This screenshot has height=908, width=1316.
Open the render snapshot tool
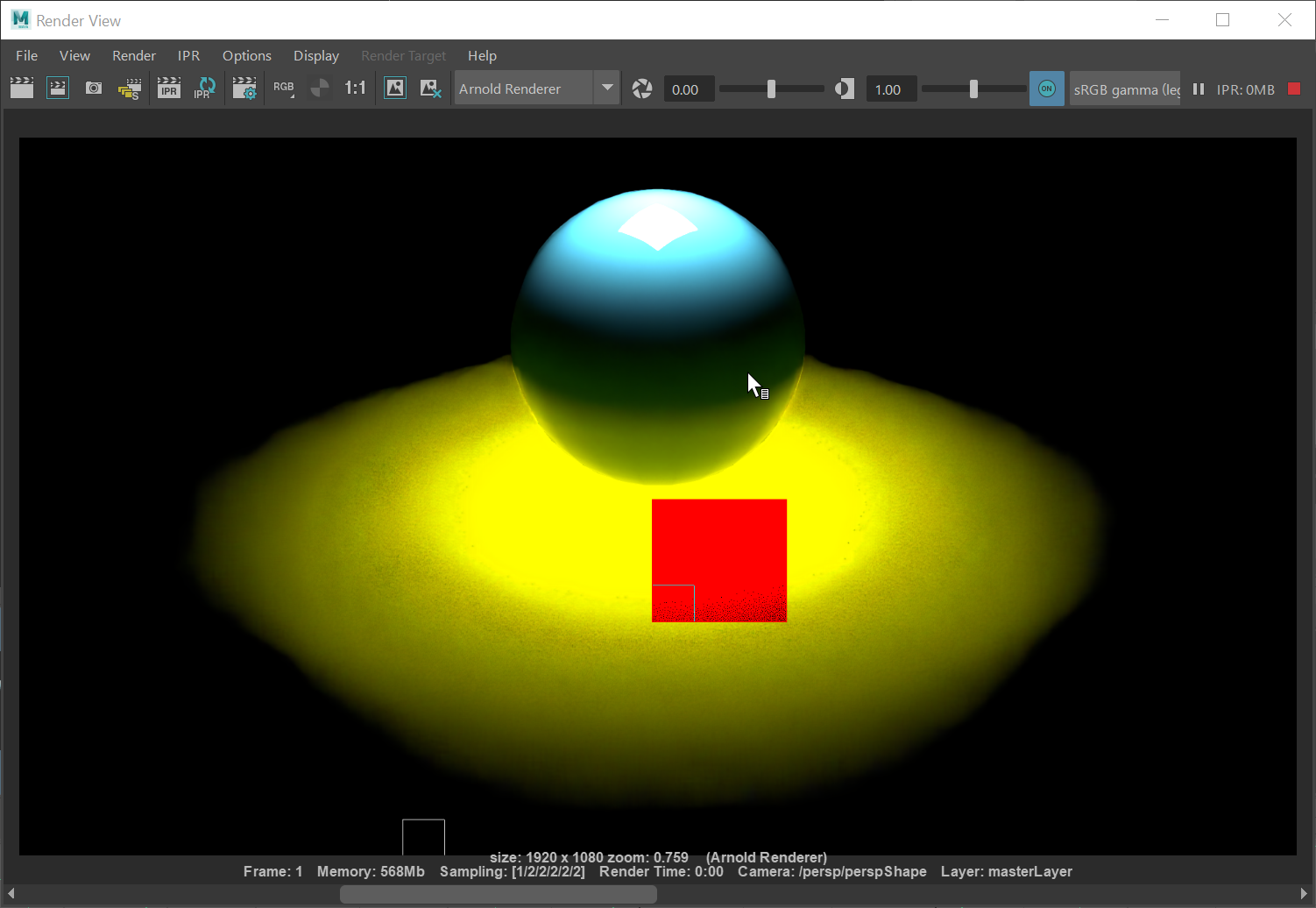(94, 88)
